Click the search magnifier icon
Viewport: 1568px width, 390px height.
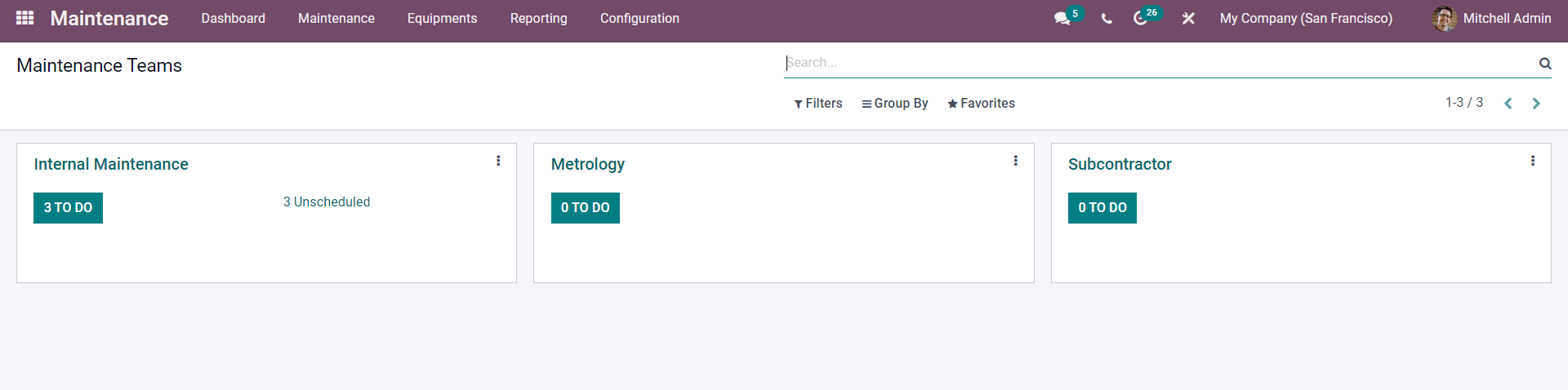coord(1545,63)
